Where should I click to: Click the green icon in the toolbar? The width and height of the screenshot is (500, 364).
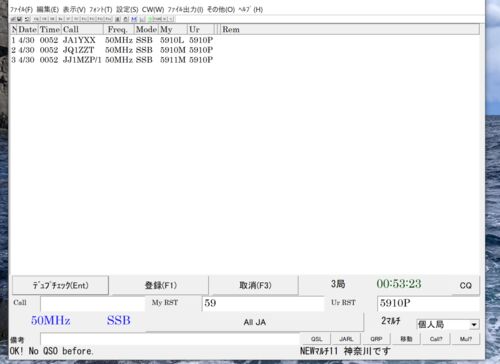(x=150, y=19)
